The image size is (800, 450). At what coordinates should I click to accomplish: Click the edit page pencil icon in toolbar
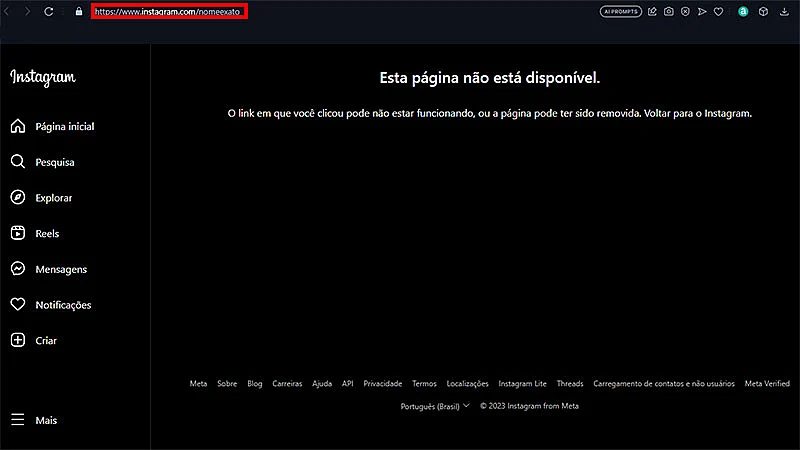(x=652, y=11)
